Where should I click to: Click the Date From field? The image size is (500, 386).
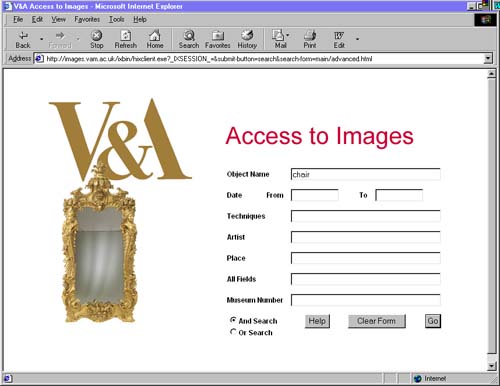point(315,195)
